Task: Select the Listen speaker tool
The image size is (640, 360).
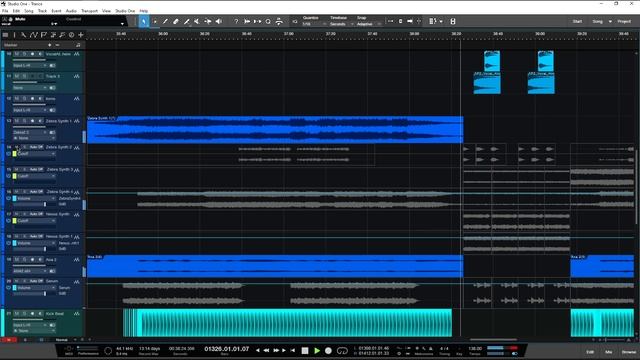Action: click(219, 22)
